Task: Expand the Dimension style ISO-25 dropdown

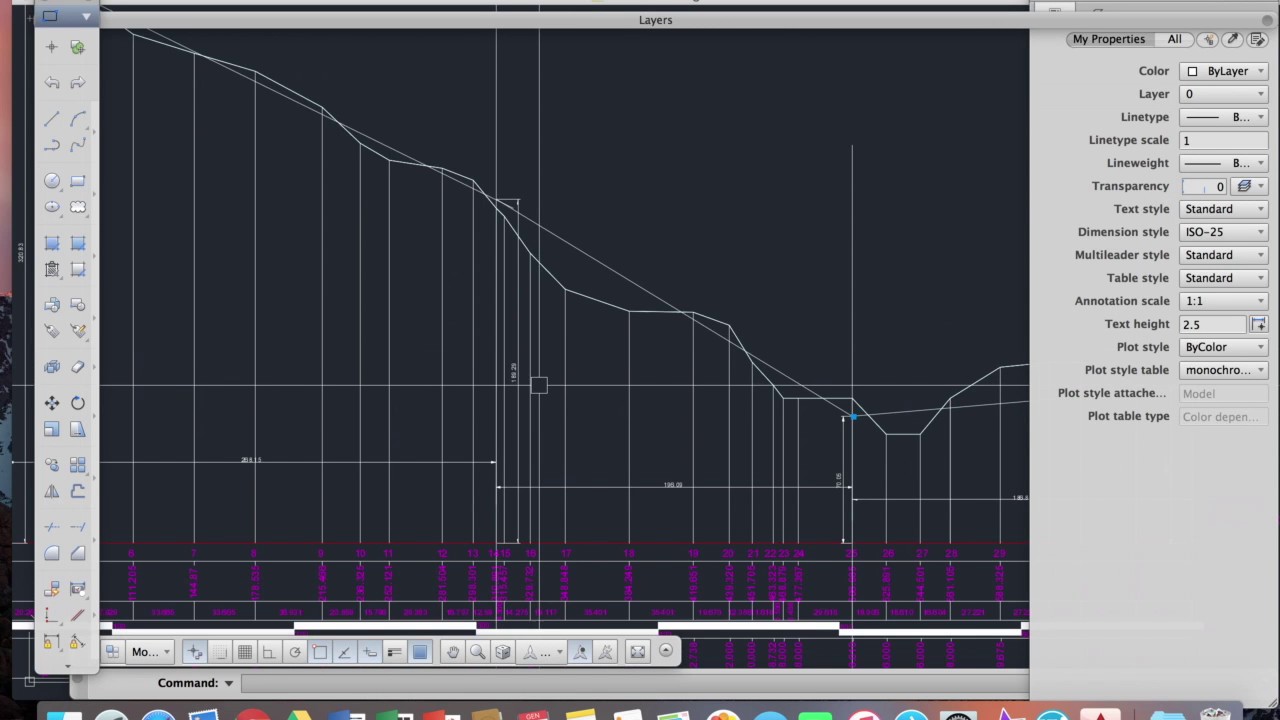Action: click(x=1224, y=232)
